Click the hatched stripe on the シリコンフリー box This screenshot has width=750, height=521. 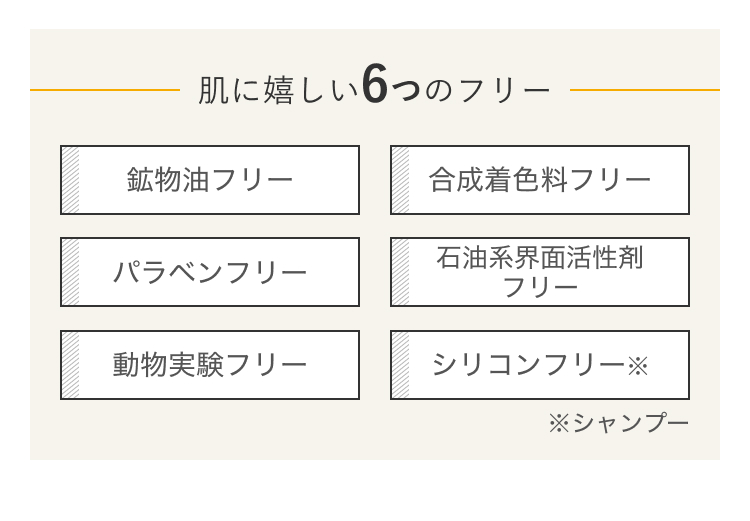pos(401,365)
